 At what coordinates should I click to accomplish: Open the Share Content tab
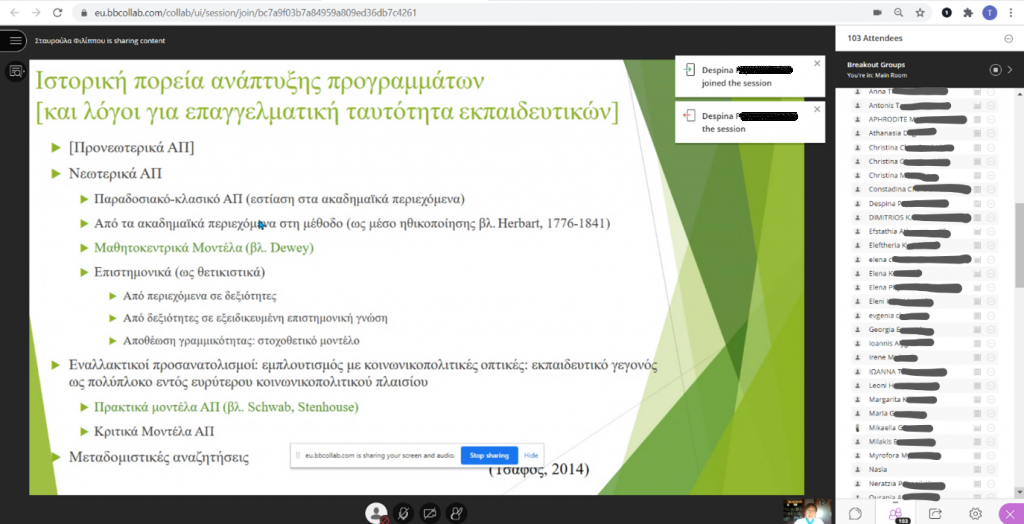coord(935,514)
